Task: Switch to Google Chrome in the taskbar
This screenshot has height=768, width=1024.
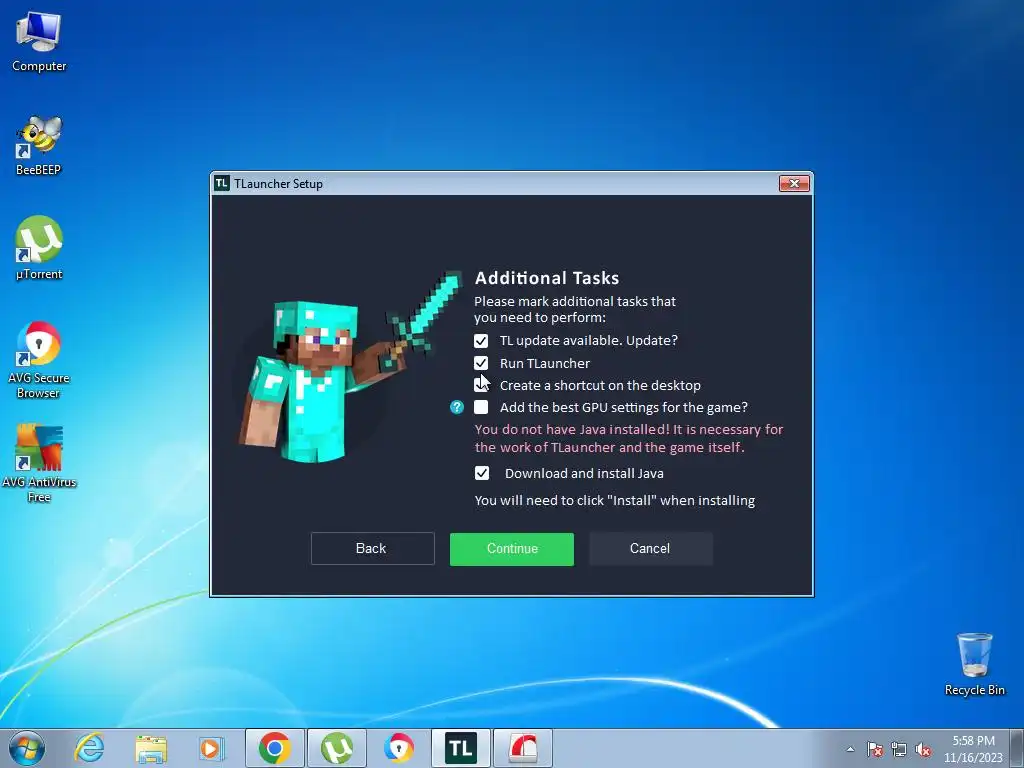Action: pyautogui.click(x=275, y=748)
